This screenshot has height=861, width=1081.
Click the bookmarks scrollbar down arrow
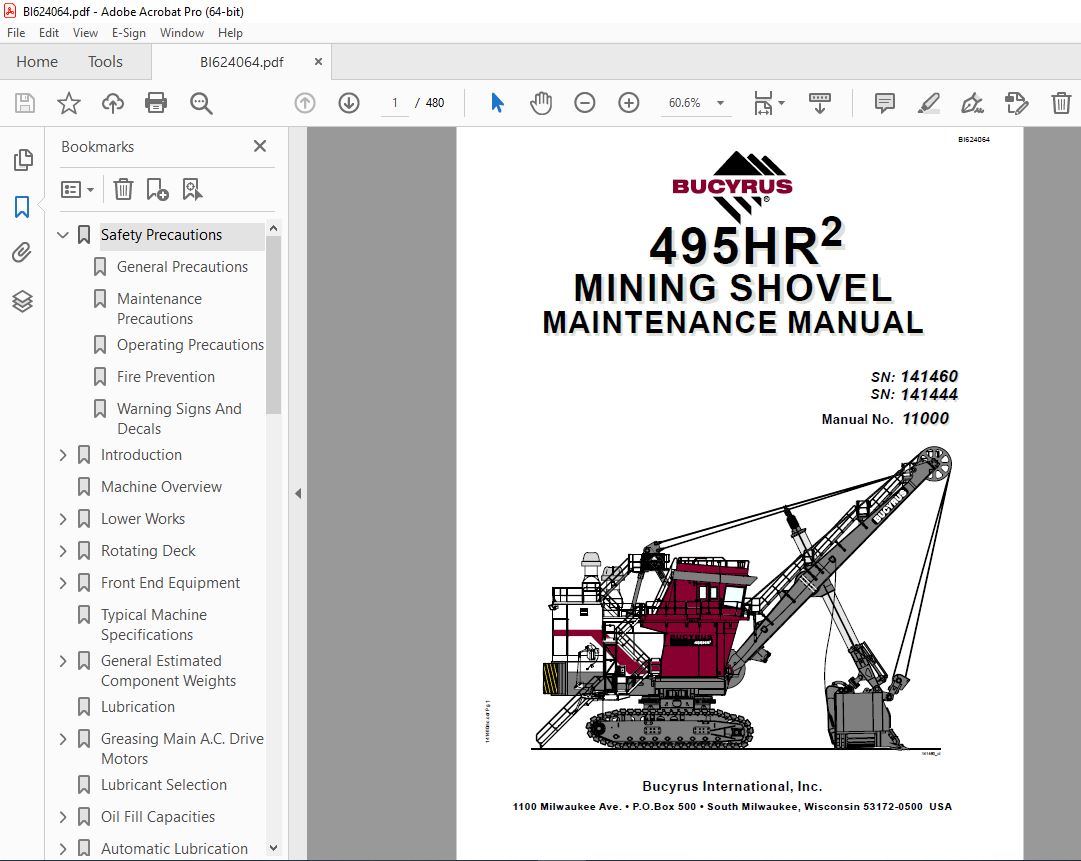pyautogui.click(x=274, y=848)
